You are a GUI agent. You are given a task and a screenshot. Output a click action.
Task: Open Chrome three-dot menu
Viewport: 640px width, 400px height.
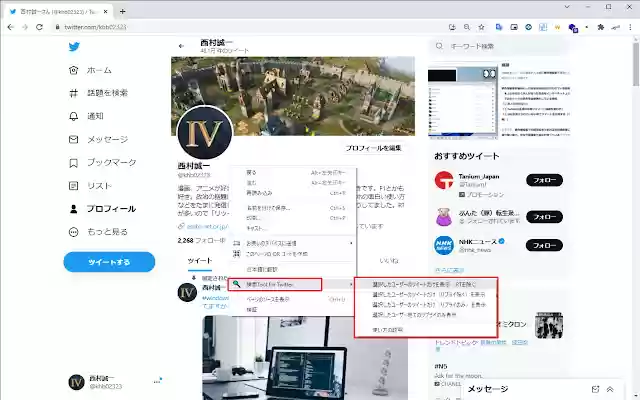pos(630,27)
